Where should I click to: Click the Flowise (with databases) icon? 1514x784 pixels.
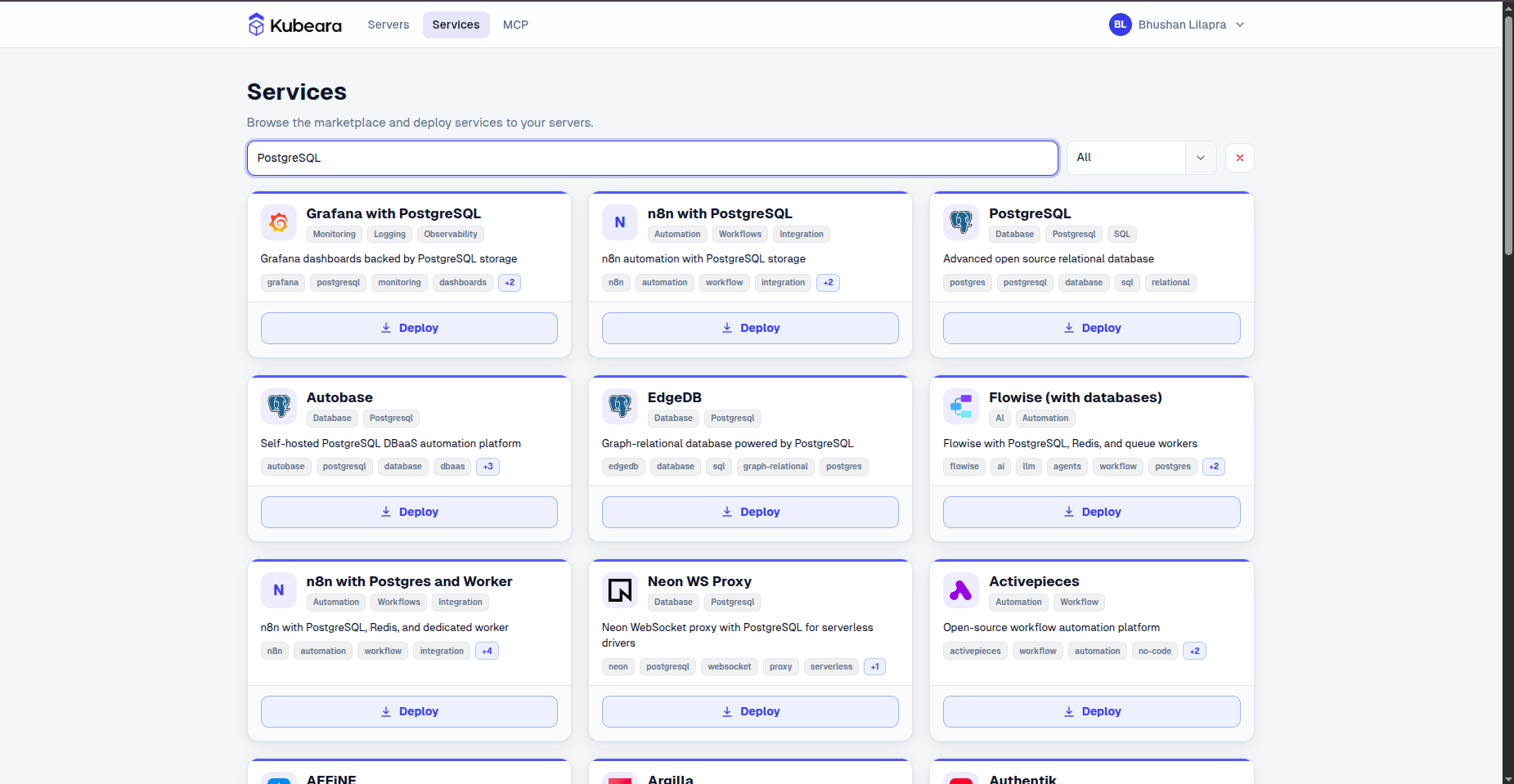coord(961,406)
